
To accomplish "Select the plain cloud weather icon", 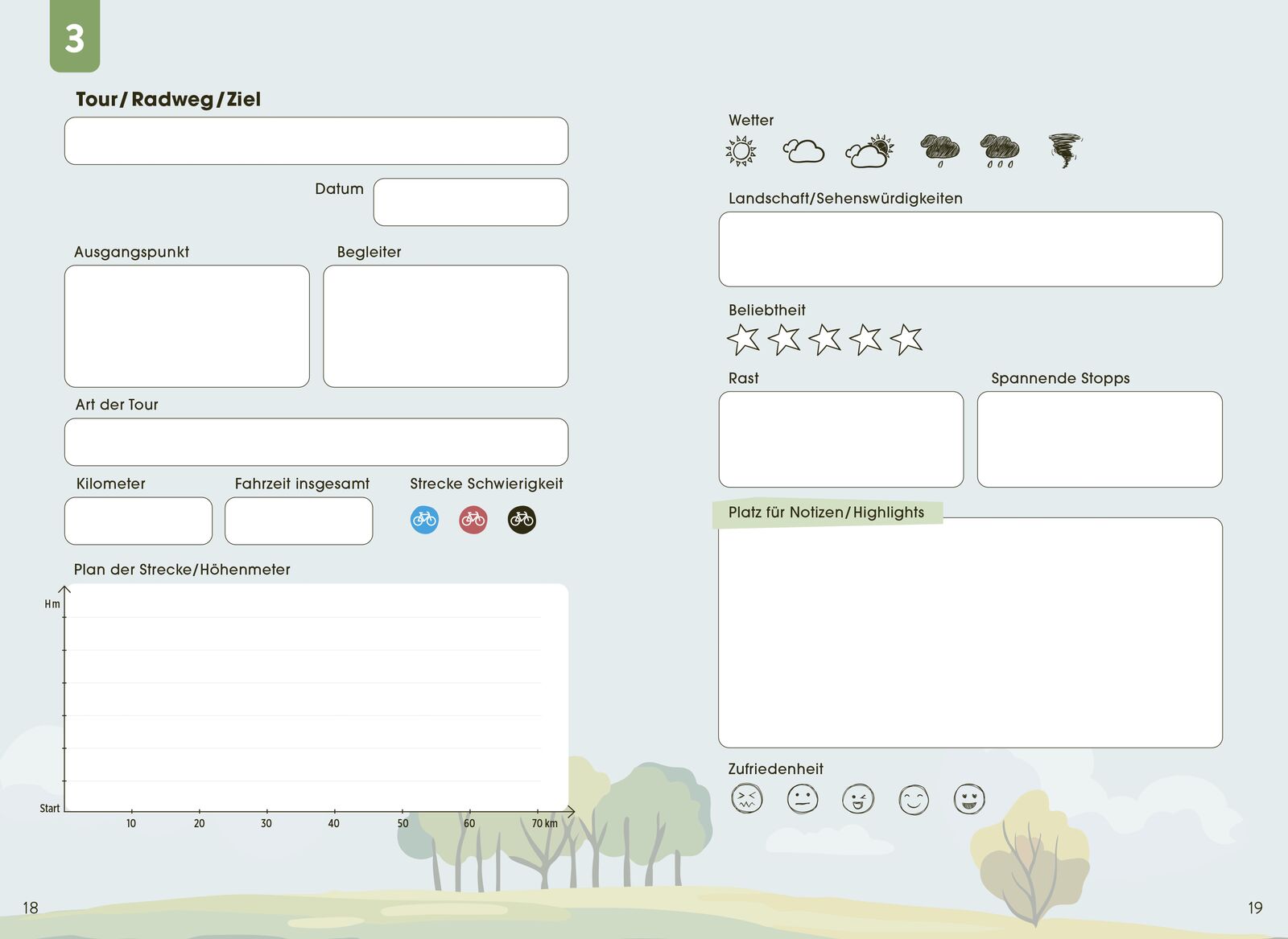I will tap(803, 151).
